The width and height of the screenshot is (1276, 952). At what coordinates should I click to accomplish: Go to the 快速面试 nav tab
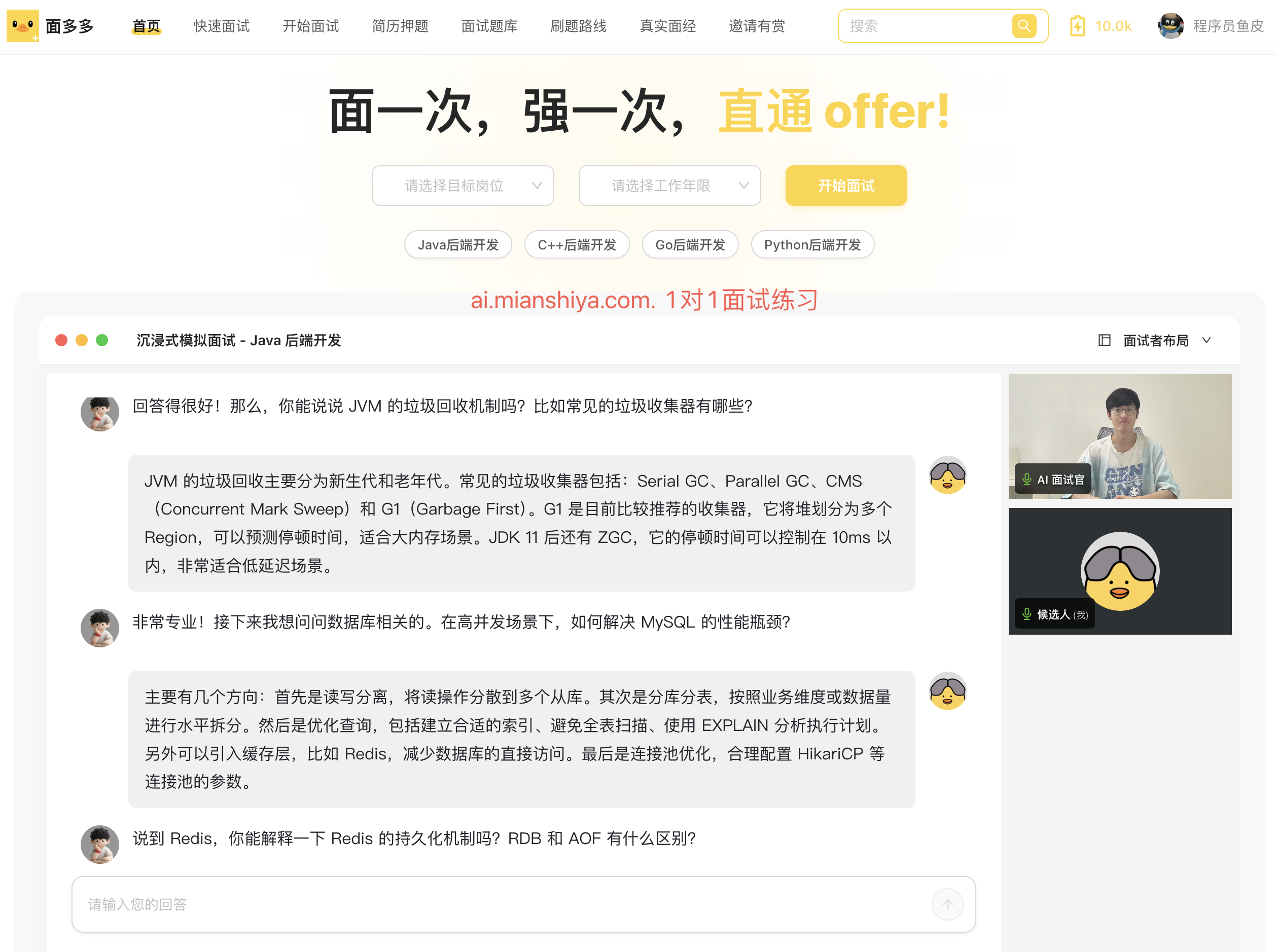(222, 26)
